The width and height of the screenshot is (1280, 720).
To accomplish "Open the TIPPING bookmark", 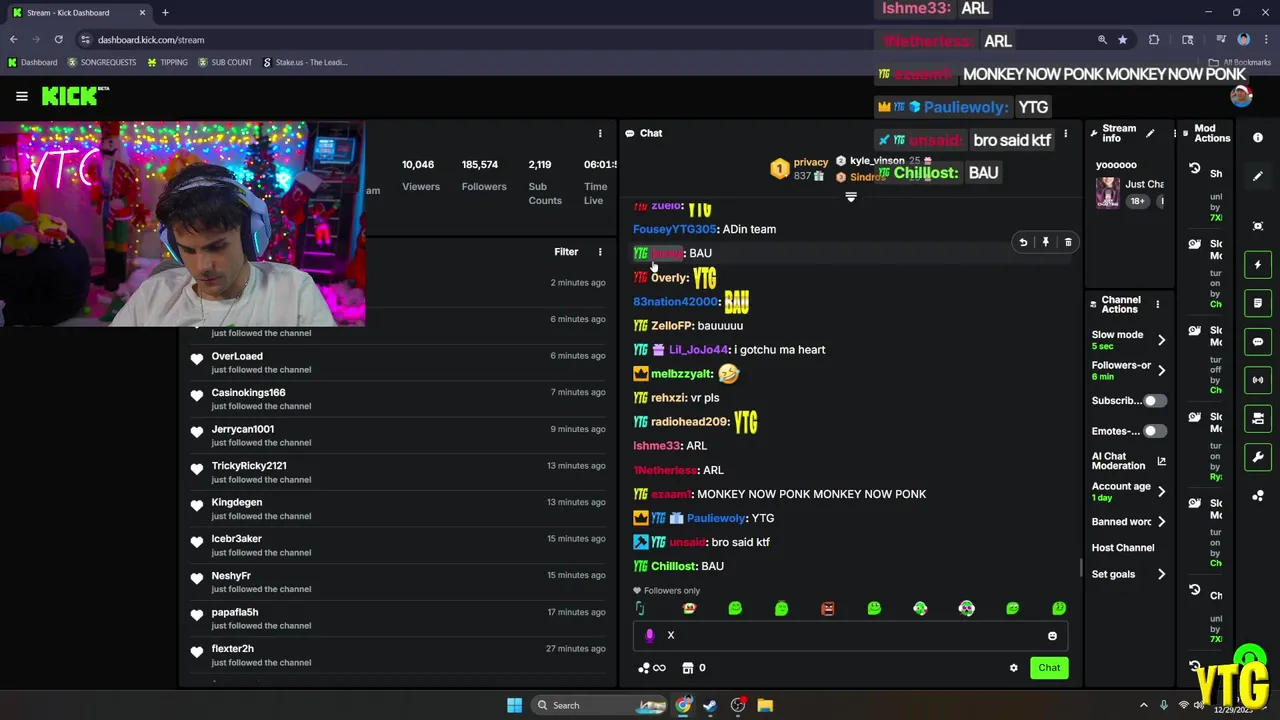I will pos(167,62).
